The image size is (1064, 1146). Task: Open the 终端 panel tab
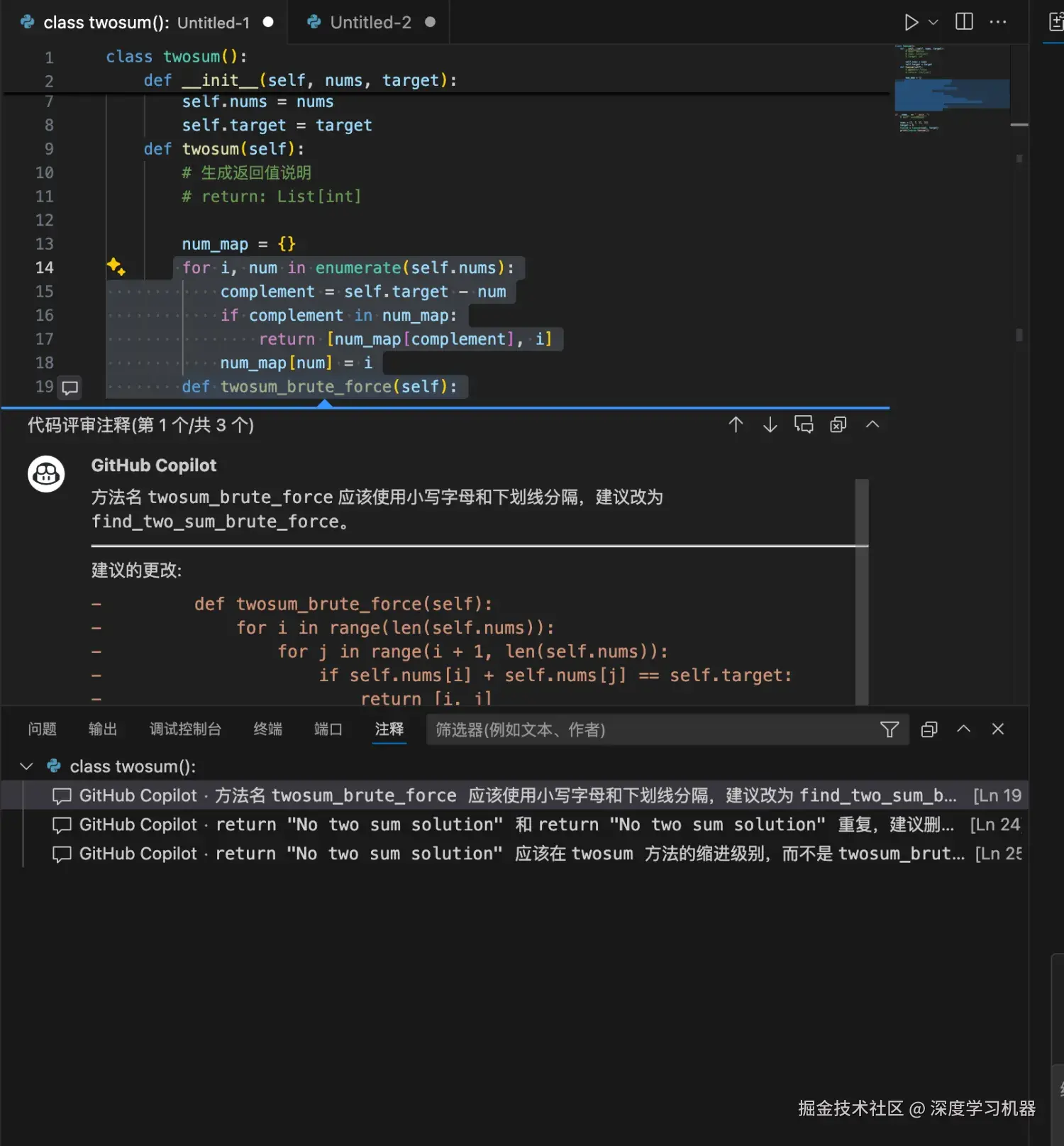(x=267, y=729)
